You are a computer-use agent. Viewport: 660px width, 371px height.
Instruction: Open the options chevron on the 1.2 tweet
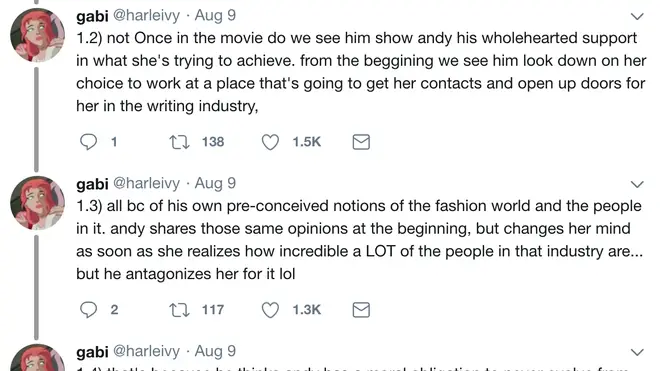pyautogui.click(x=637, y=16)
